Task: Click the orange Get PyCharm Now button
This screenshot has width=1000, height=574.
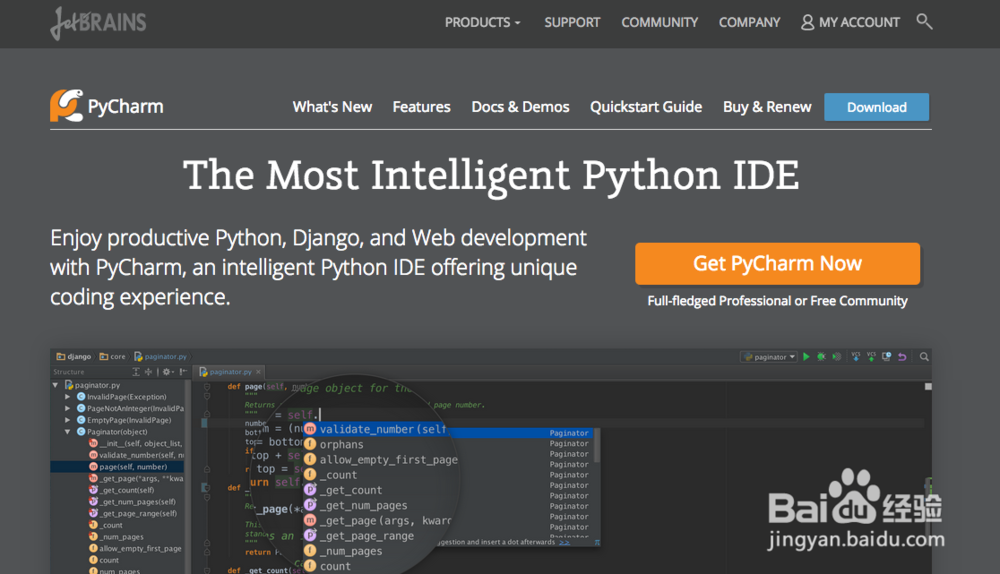Action: pyautogui.click(x=777, y=263)
